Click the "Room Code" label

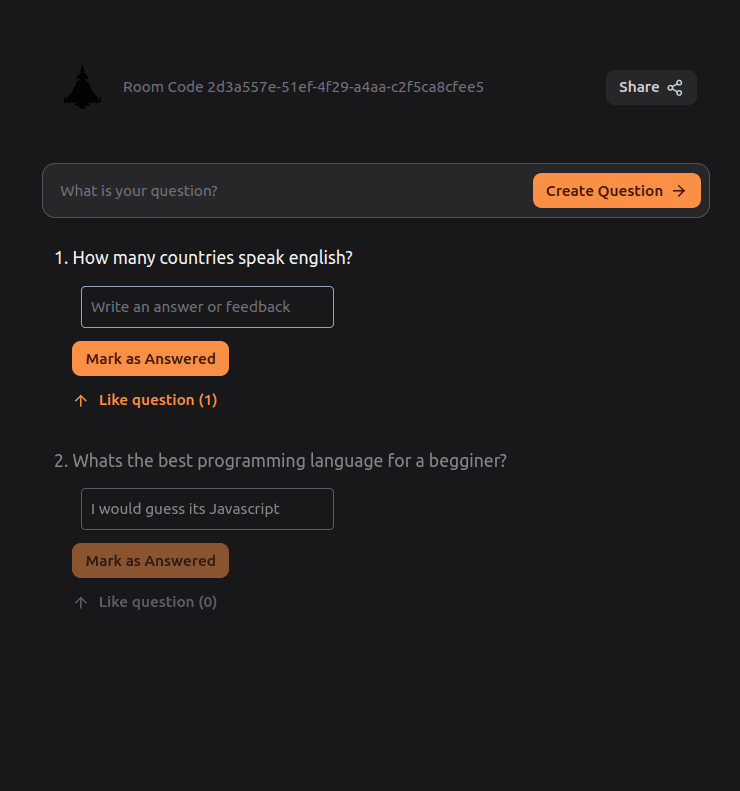[x=163, y=87]
